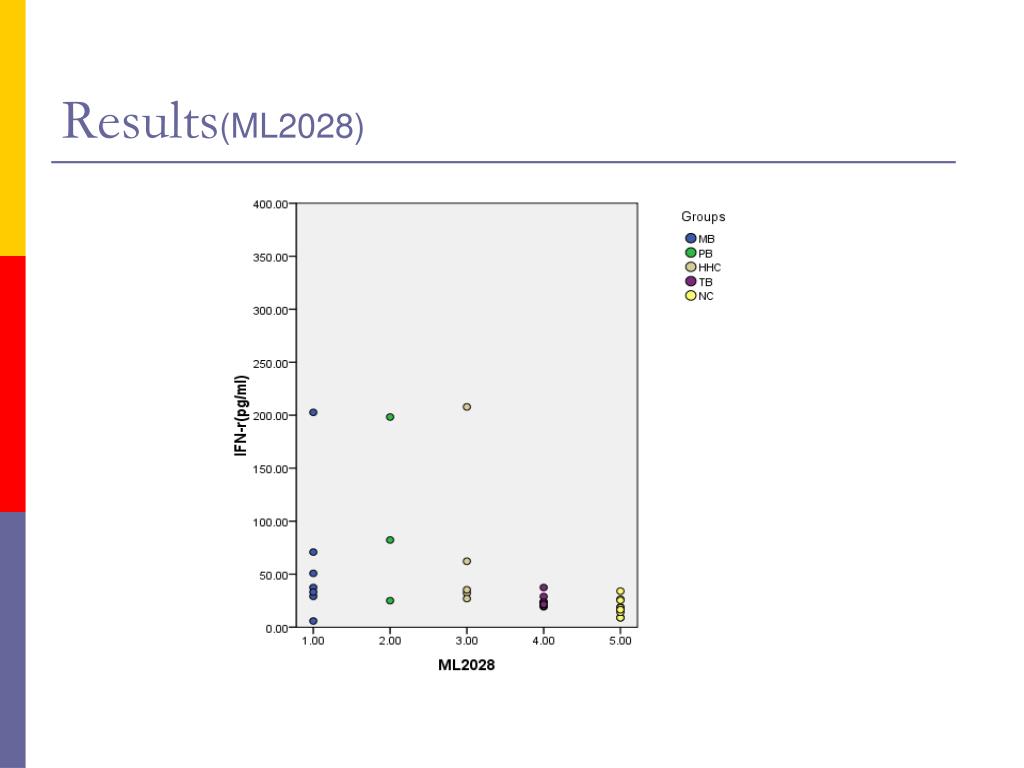The image size is (1024, 768).
Task: Click the '50.00' y-axis label
Action: click(274, 575)
